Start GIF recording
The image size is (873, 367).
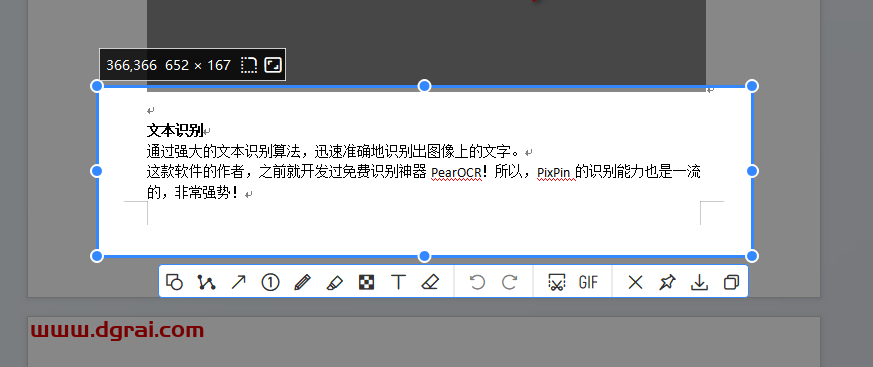(588, 282)
